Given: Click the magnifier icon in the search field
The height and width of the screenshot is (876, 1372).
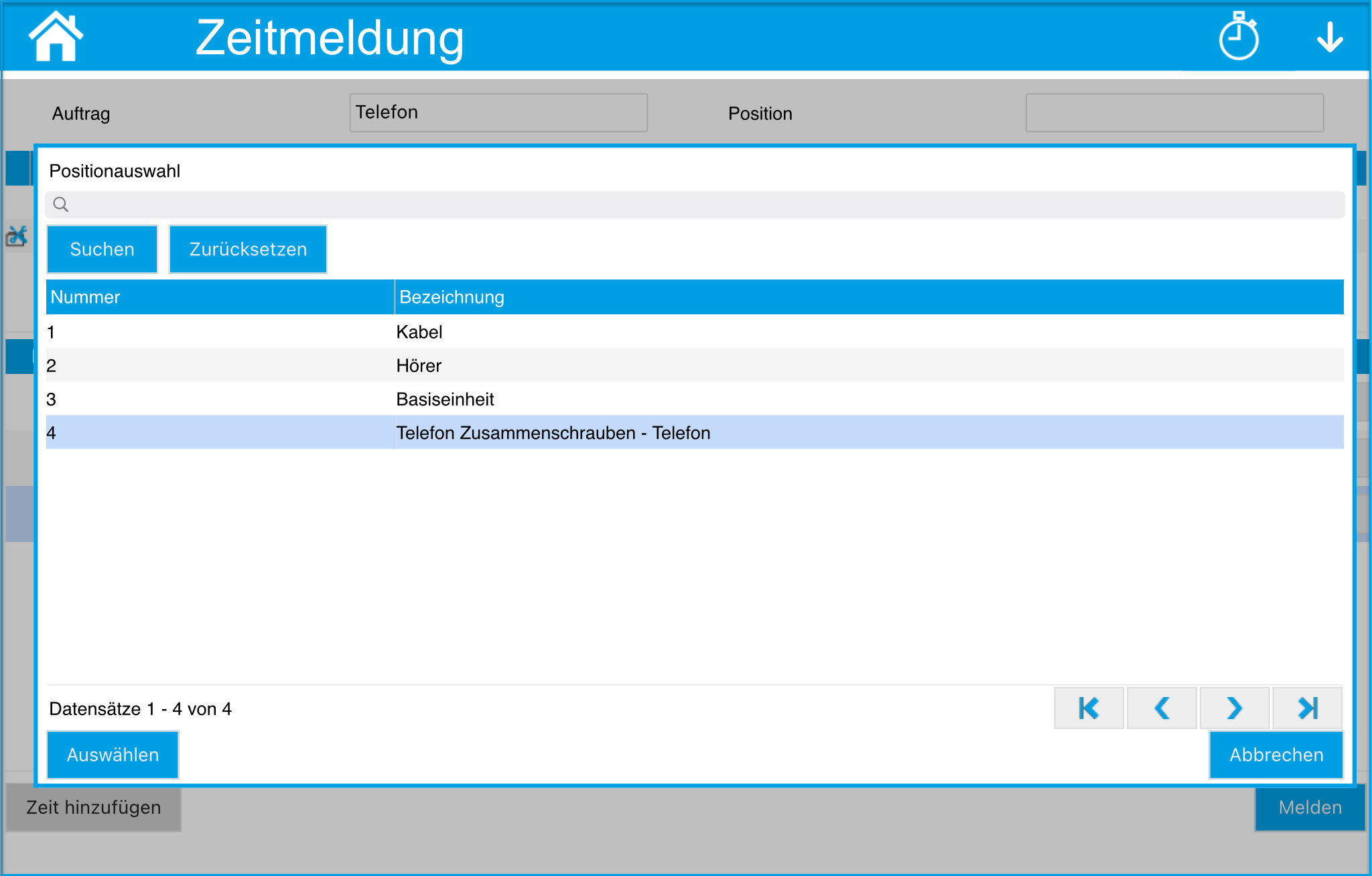Looking at the screenshot, I should pos(61,204).
